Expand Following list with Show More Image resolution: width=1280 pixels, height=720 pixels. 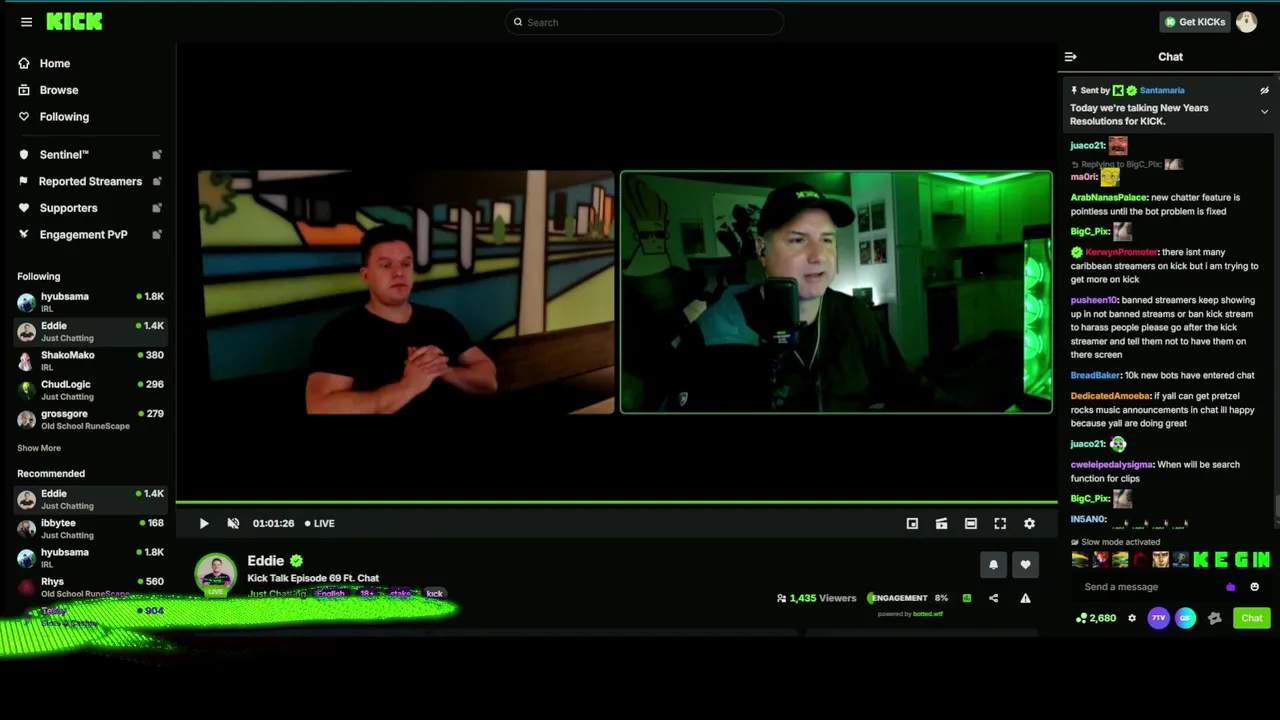tap(39, 448)
